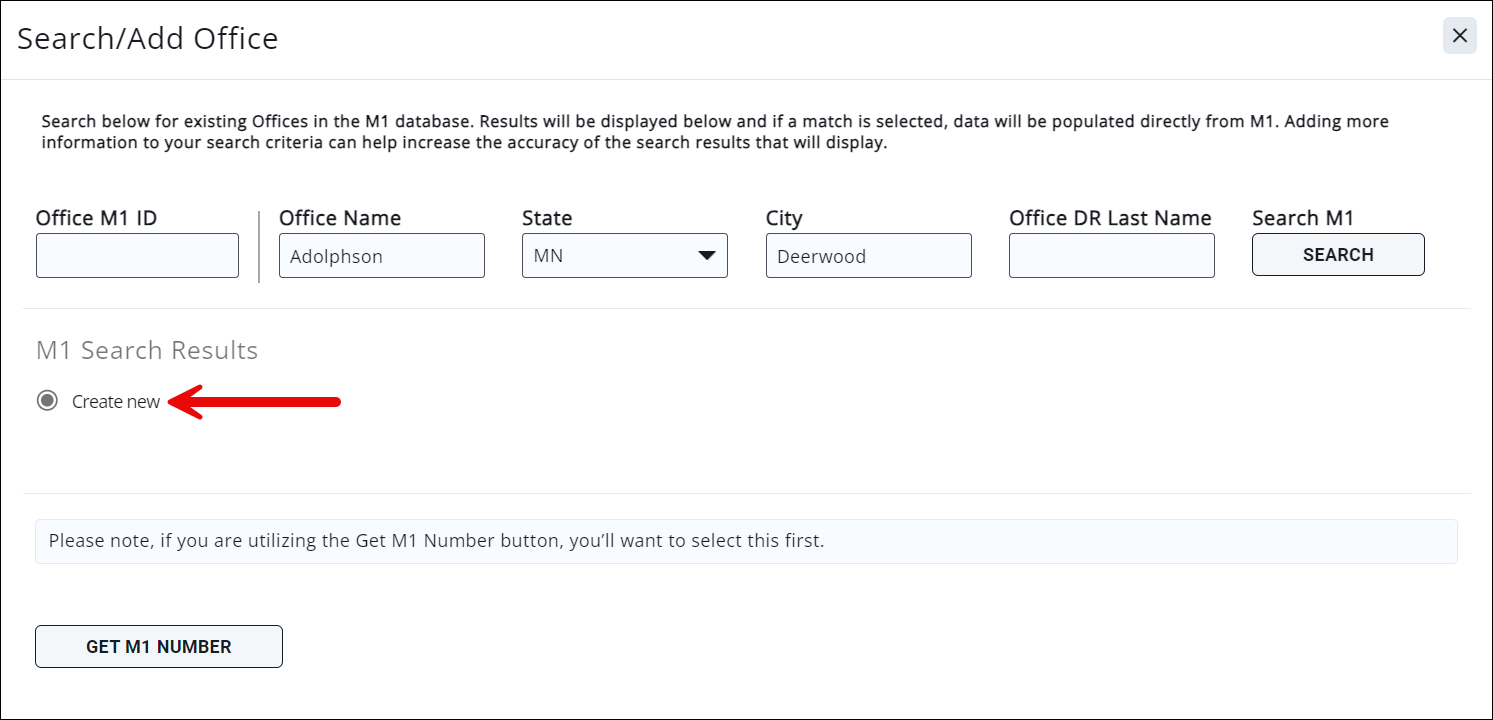This screenshot has height=720, width=1493.
Task: Select the Create new radio button
Action: (46, 400)
